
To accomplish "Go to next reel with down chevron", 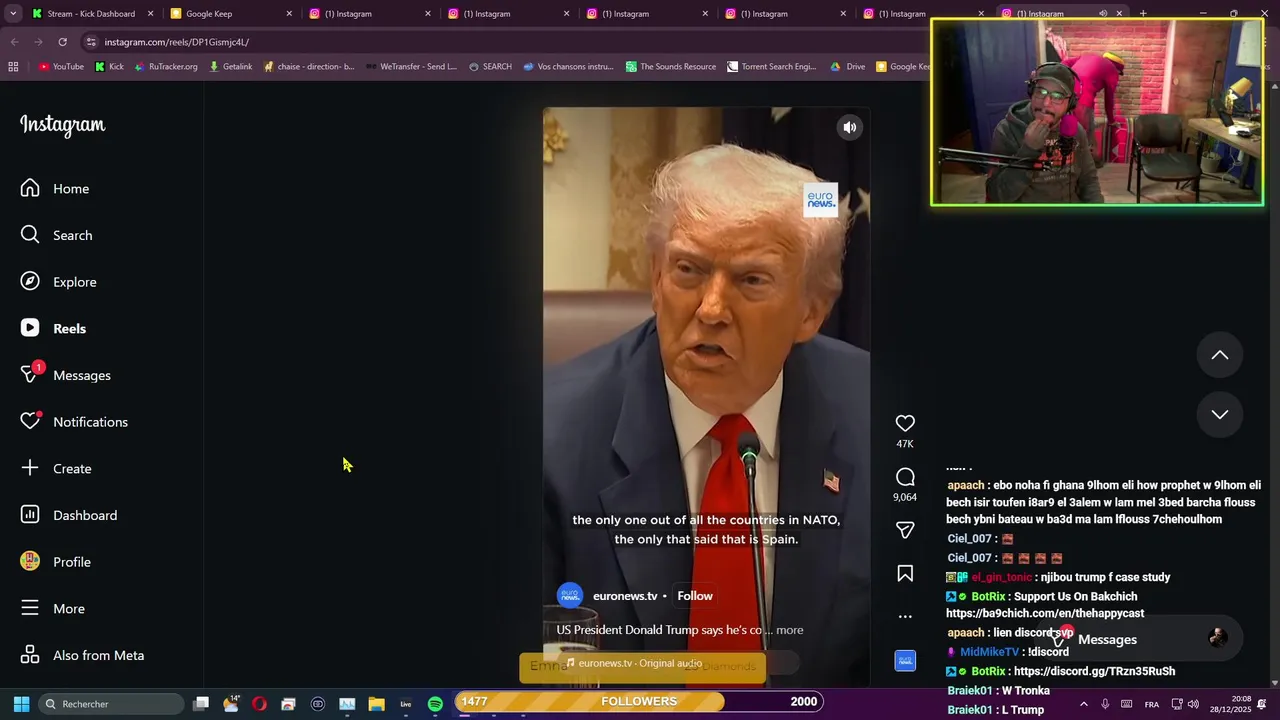I will [1220, 414].
